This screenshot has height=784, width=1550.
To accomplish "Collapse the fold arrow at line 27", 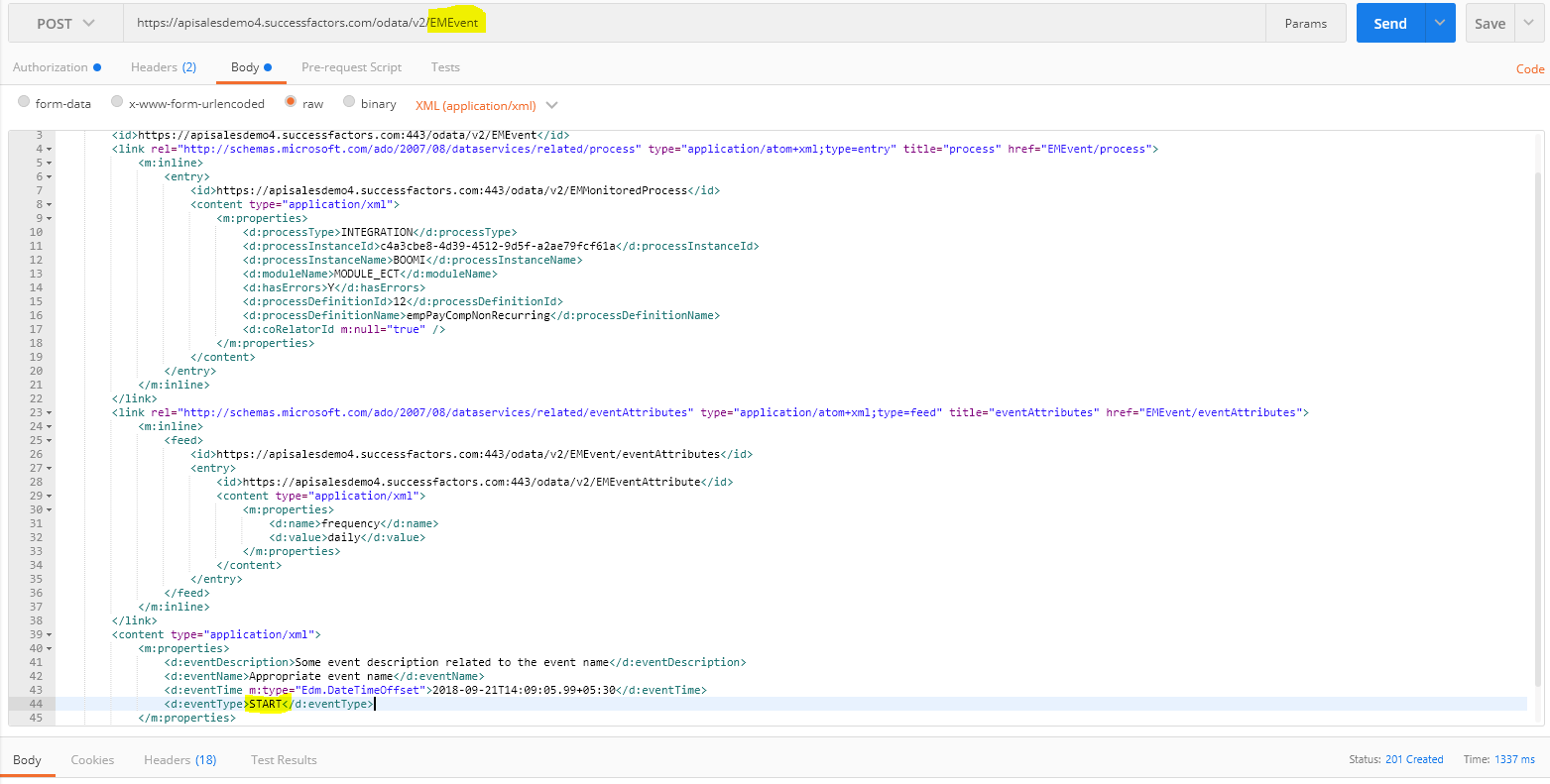I will click(x=50, y=468).
